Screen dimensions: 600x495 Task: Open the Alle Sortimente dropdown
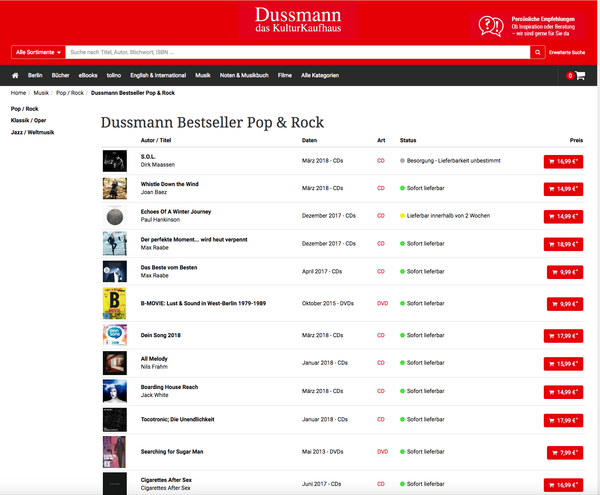point(38,52)
